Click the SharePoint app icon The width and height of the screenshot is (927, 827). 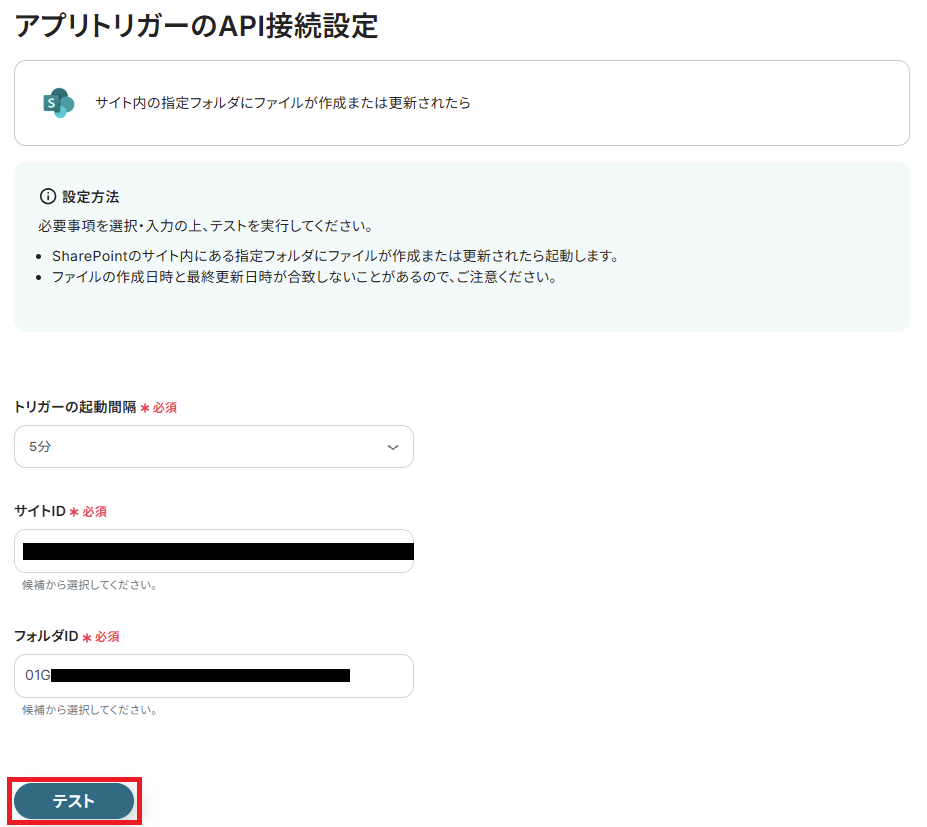[x=59, y=103]
